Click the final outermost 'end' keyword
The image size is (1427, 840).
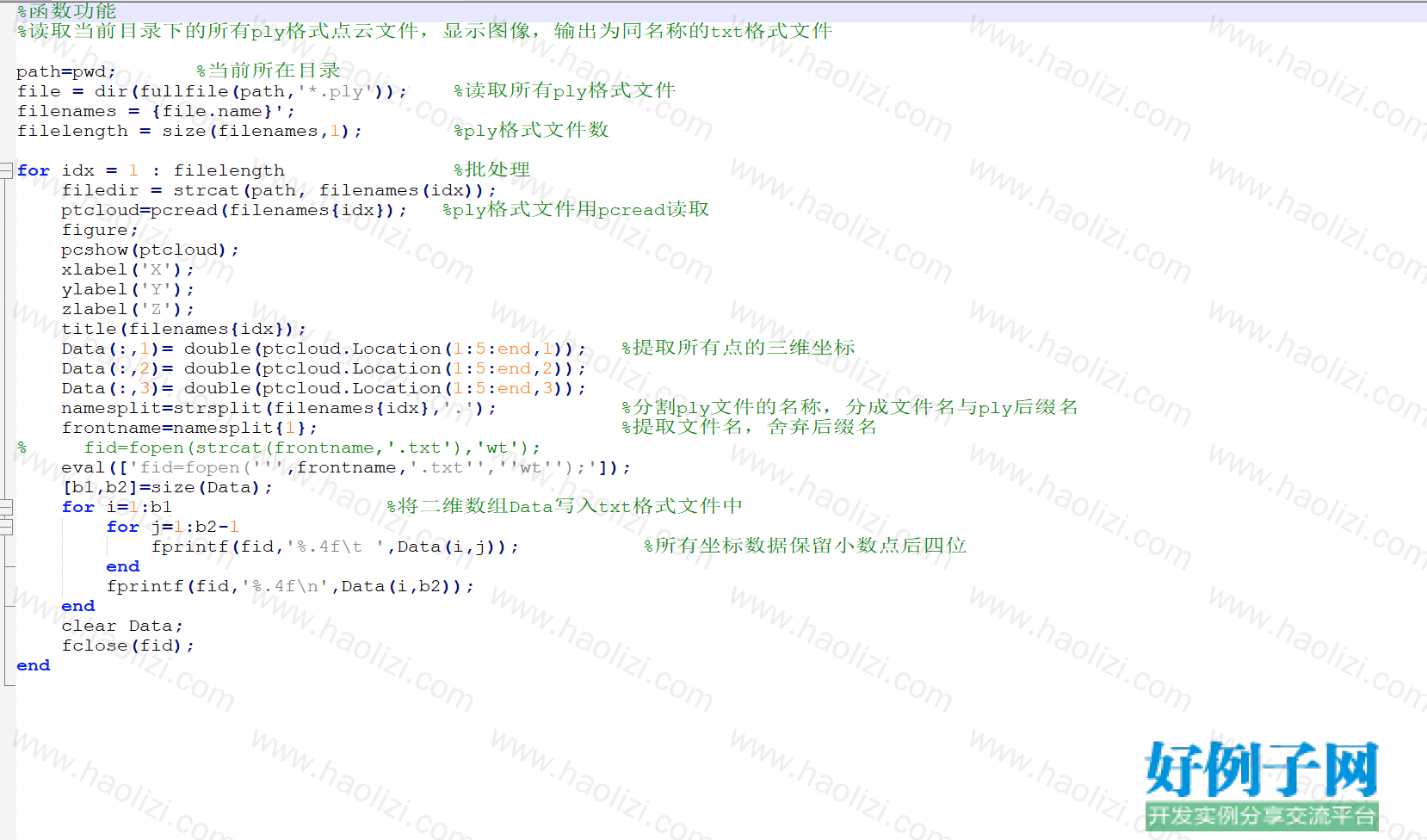pos(34,665)
